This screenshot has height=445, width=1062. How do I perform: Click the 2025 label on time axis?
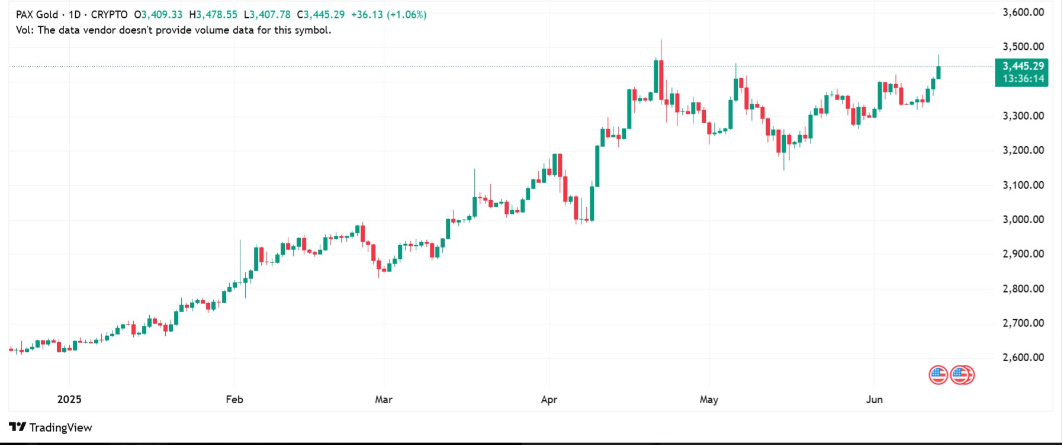pyautogui.click(x=69, y=399)
